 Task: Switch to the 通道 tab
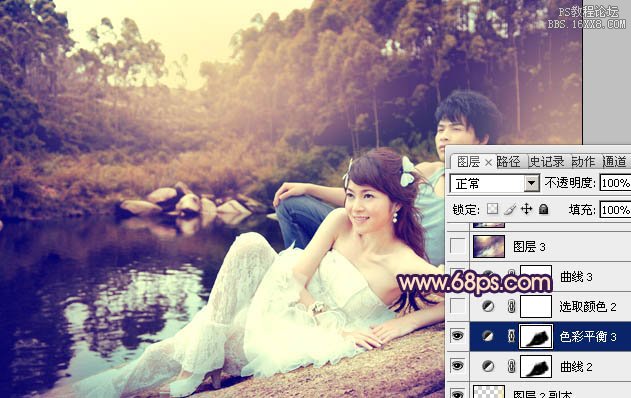[x=614, y=162]
